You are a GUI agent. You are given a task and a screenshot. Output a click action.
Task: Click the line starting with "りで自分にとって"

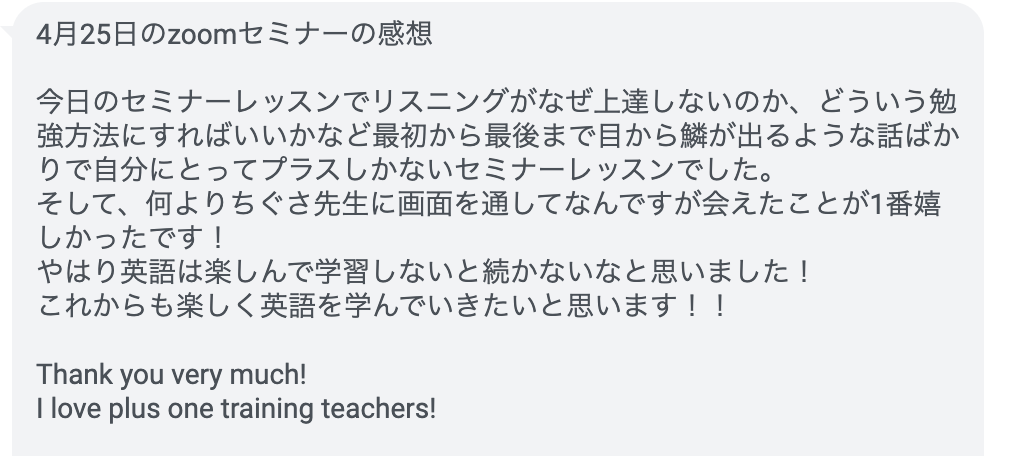pyautogui.click(x=405, y=170)
